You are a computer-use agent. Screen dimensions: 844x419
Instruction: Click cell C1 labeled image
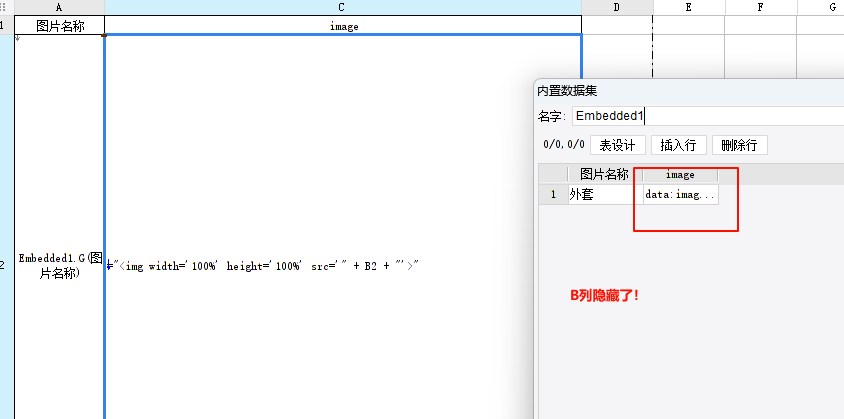coord(342,26)
